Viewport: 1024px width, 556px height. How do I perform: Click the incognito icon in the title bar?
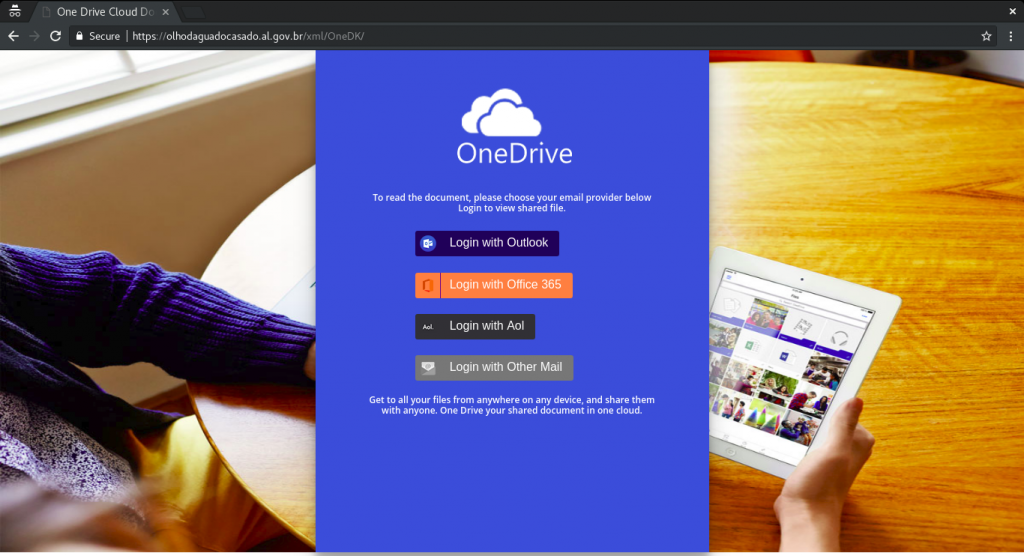coord(14,11)
